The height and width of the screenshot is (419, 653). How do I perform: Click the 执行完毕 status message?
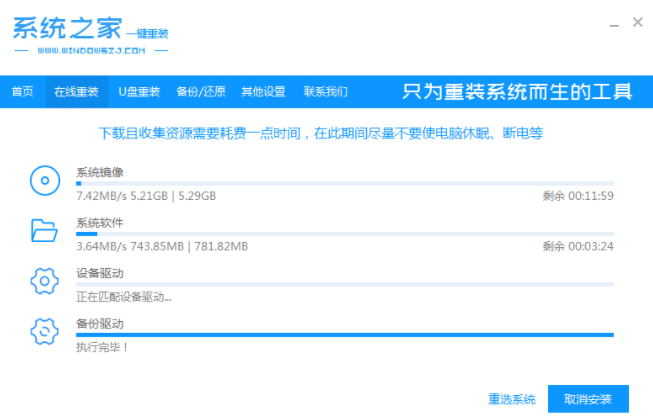click(103, 347)
